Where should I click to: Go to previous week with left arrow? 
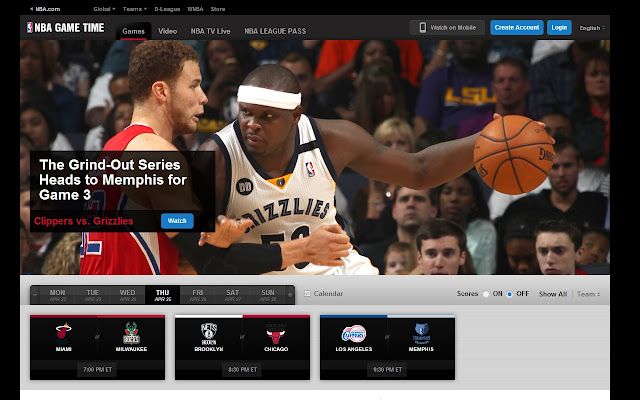coord(35,294)
